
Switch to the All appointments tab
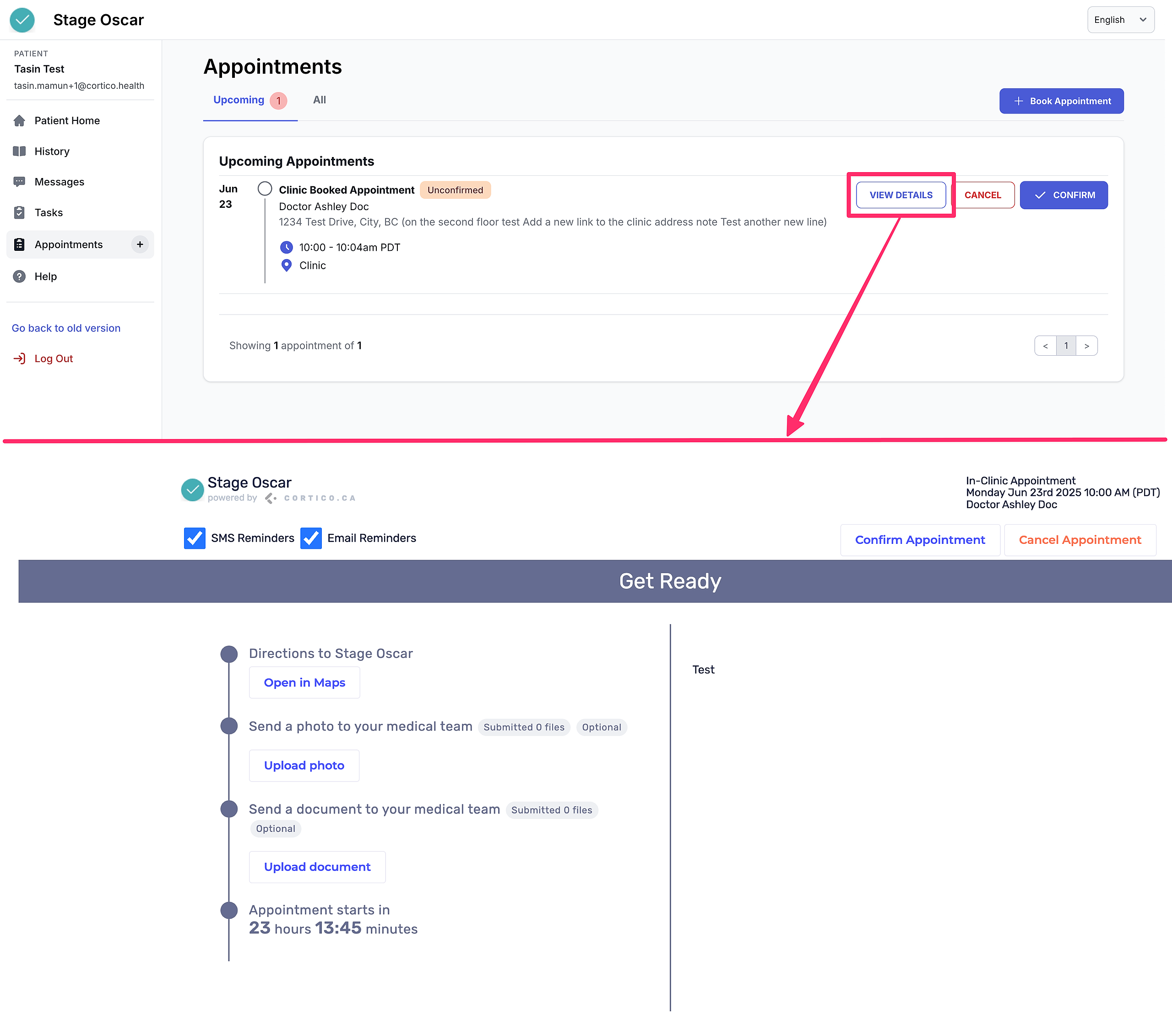coord(320,100)
